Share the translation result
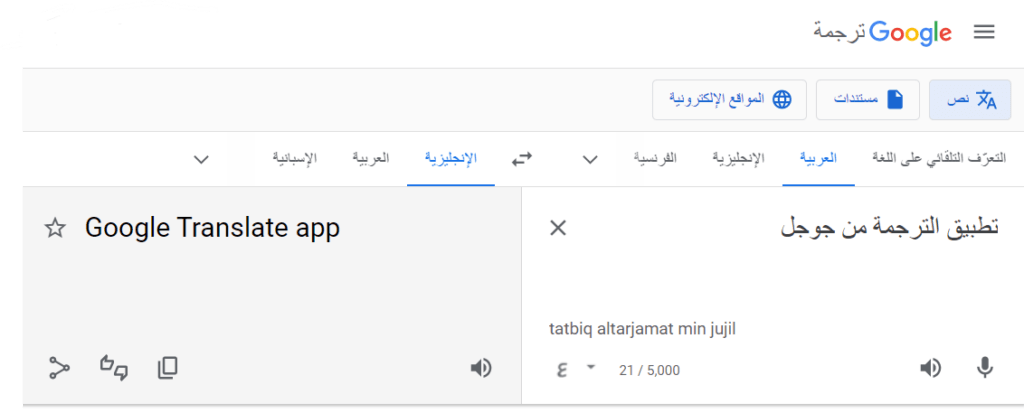 tap(59, 368)
